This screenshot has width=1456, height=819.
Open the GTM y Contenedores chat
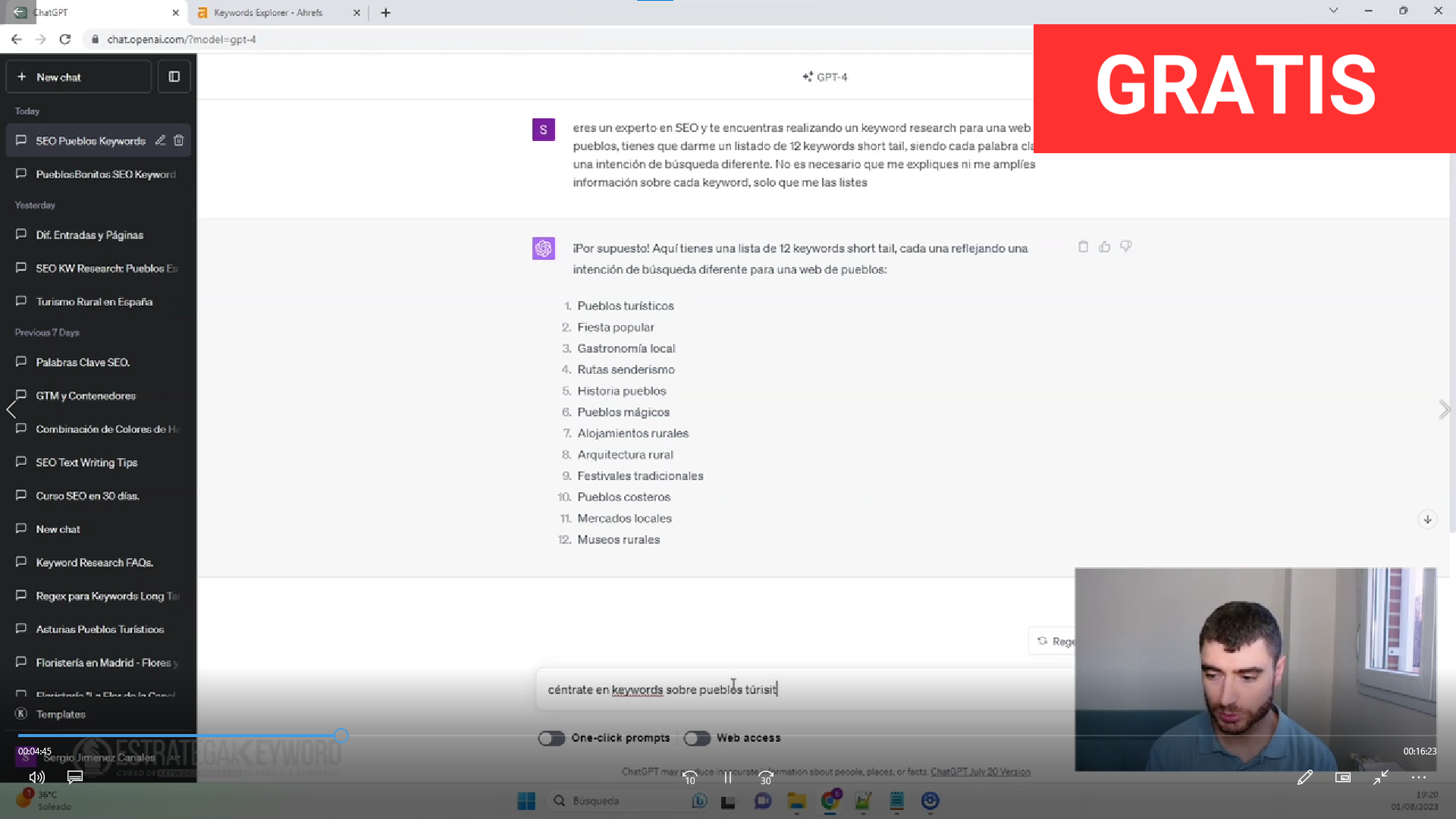pos(99,395)
